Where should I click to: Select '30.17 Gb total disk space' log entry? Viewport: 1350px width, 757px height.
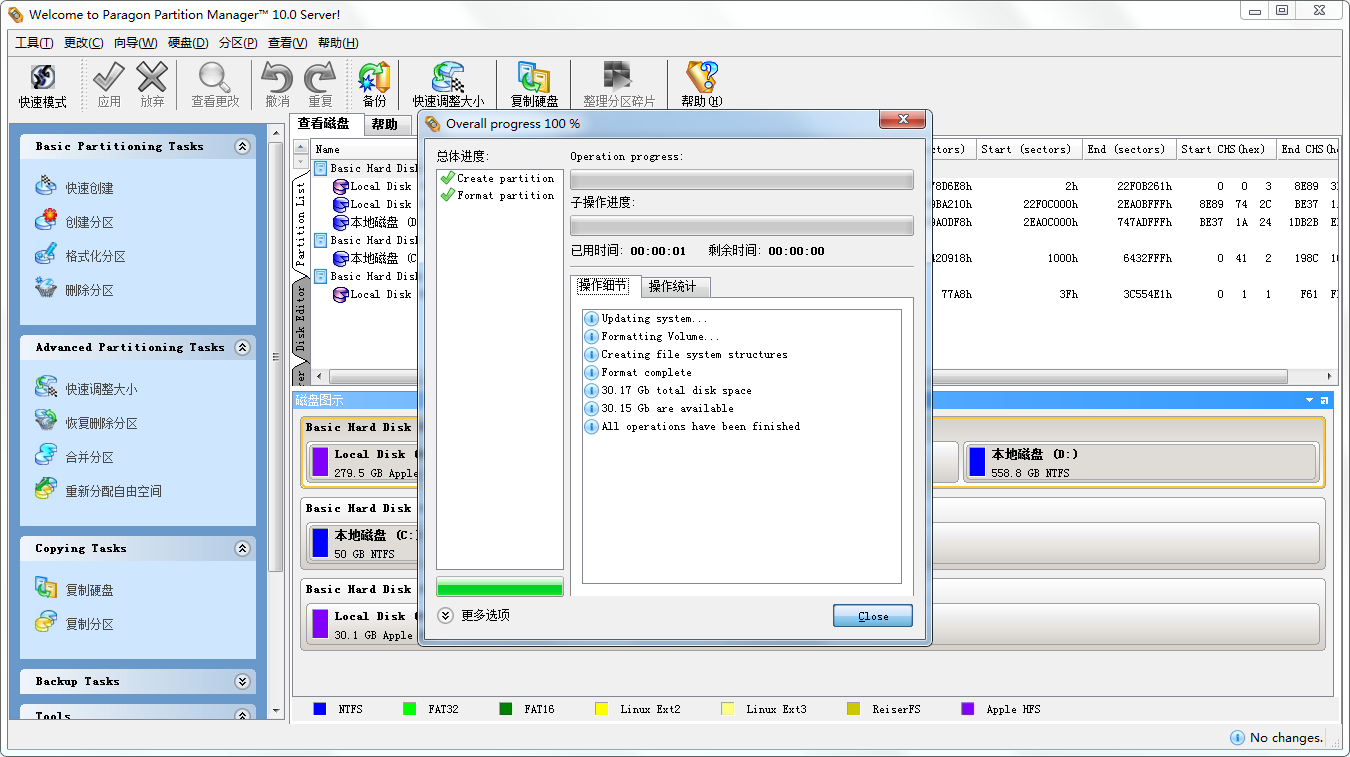coord(668,390)
